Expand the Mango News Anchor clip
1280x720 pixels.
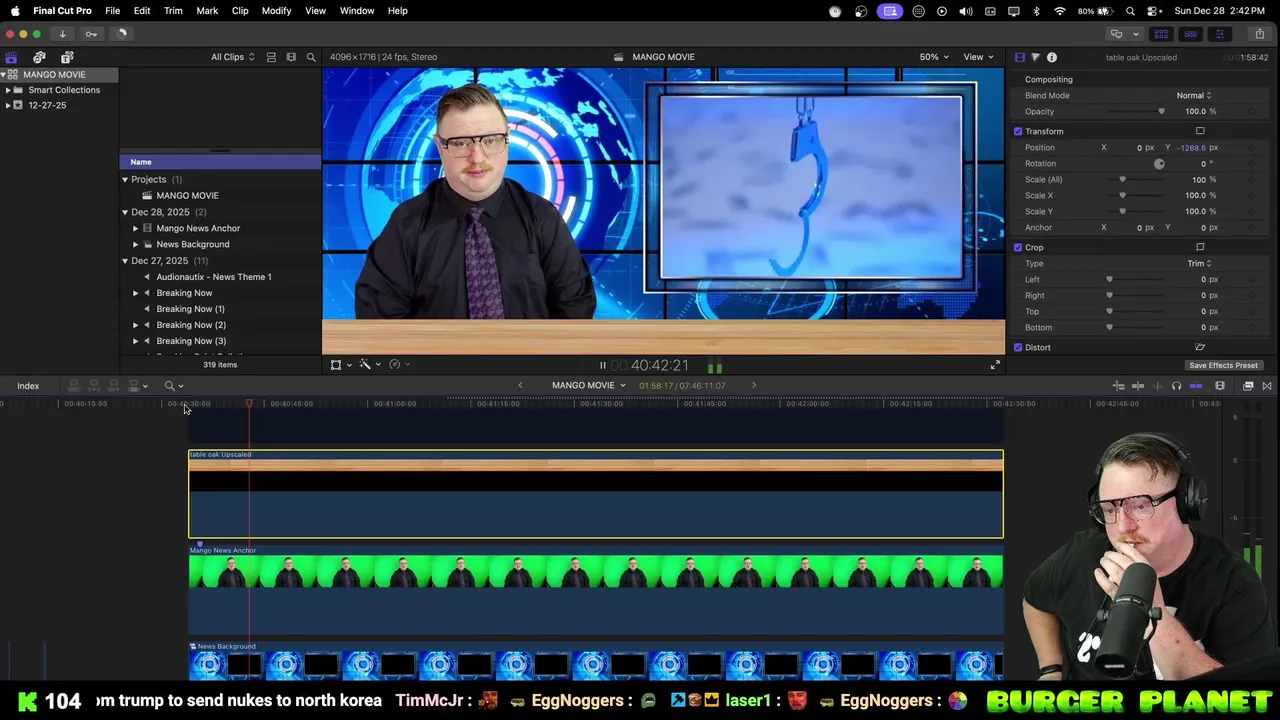(135, 228)
